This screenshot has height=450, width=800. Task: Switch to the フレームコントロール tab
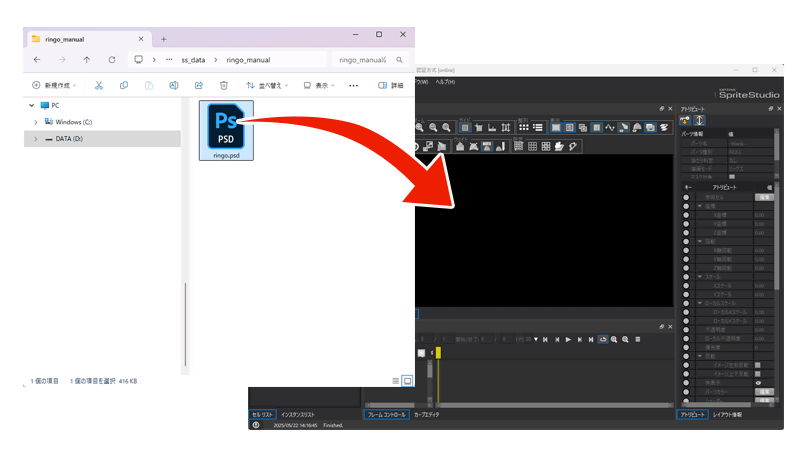[386, 415]
